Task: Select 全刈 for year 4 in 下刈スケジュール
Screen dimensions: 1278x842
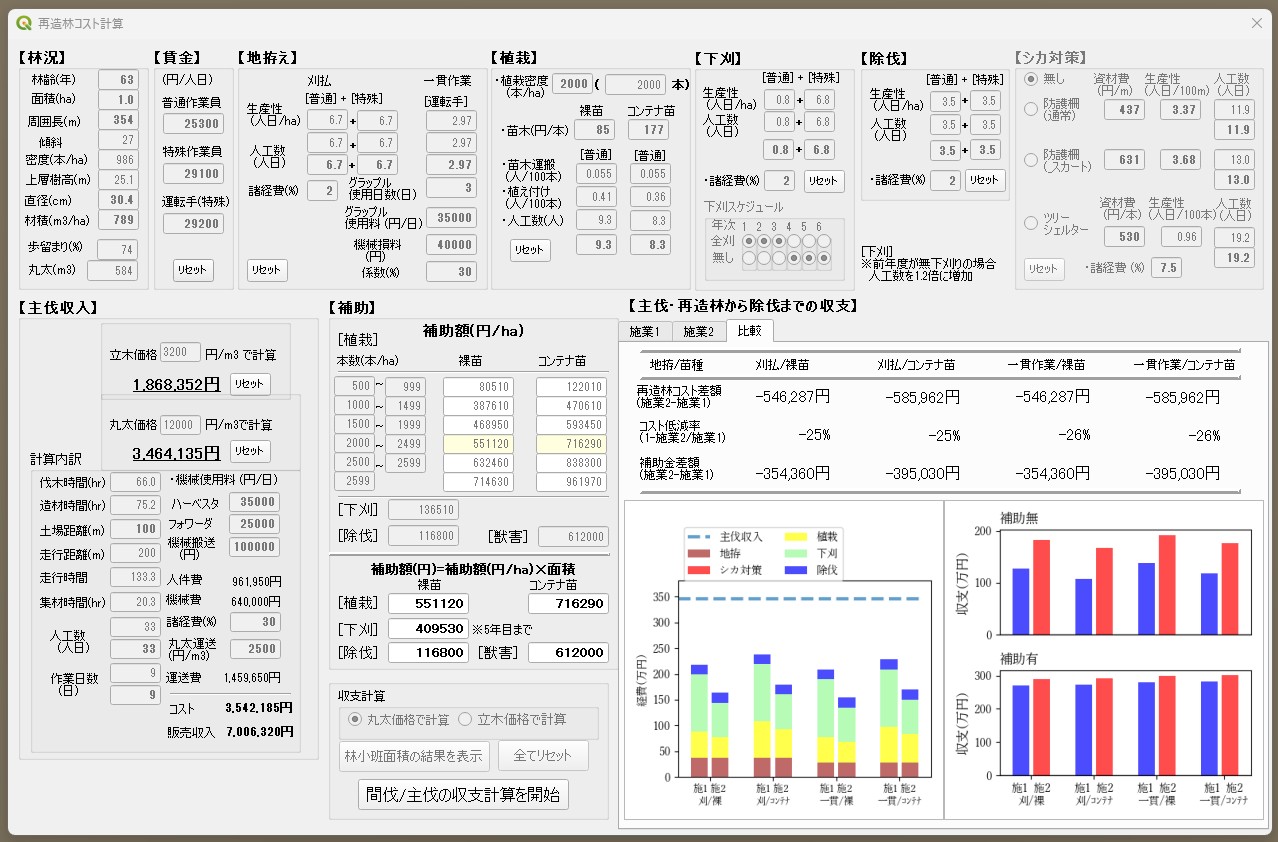Action: click(x=793, y=241)
